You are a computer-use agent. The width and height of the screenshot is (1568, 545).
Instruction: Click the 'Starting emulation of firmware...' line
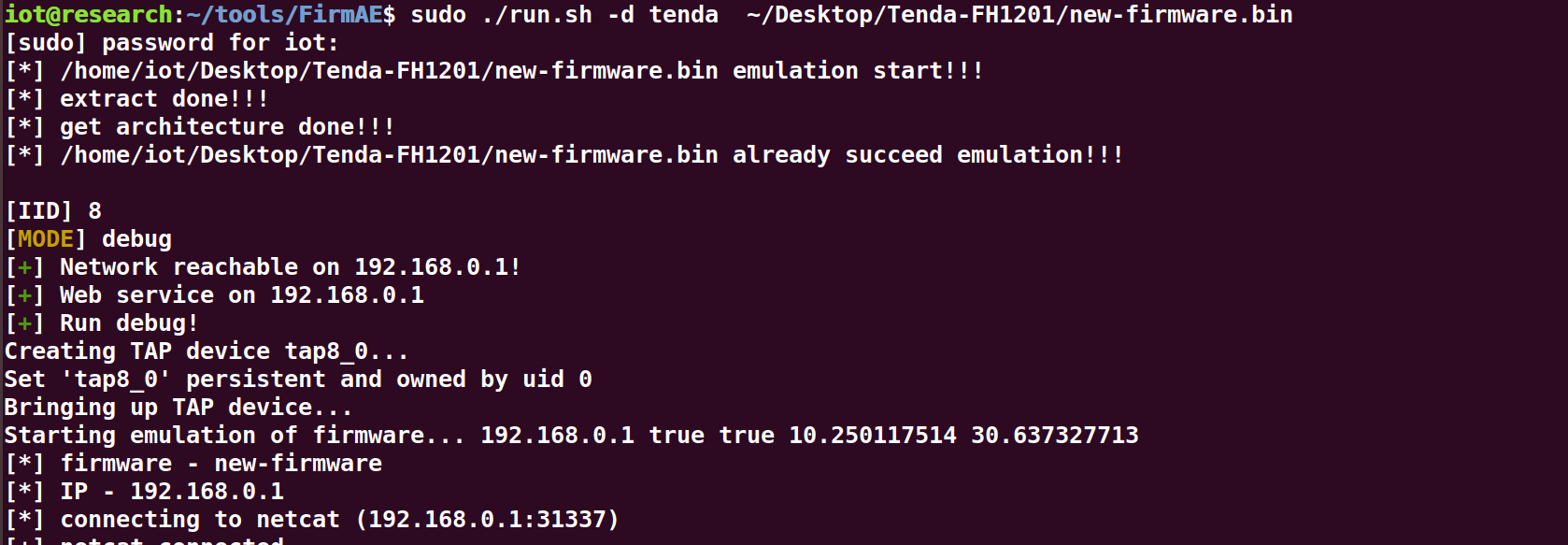click(x=572, y=436)
